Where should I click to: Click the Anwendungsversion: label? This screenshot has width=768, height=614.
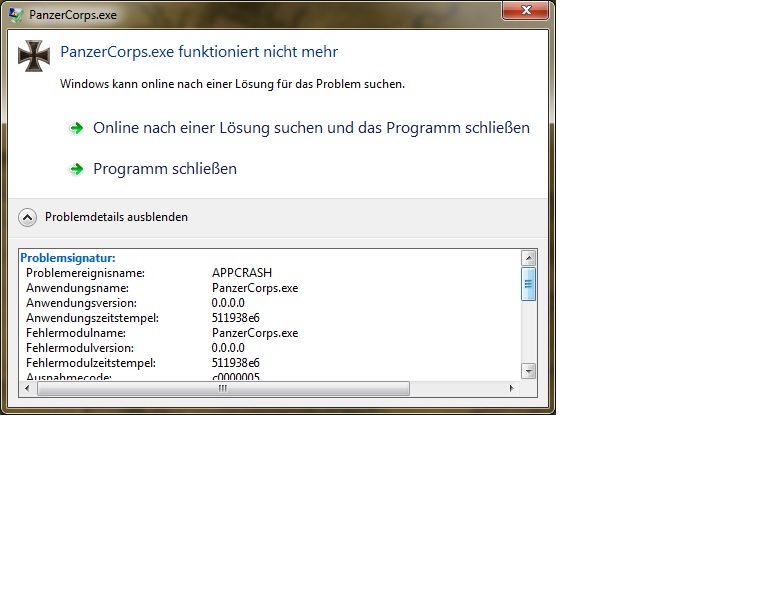point(81,303)
